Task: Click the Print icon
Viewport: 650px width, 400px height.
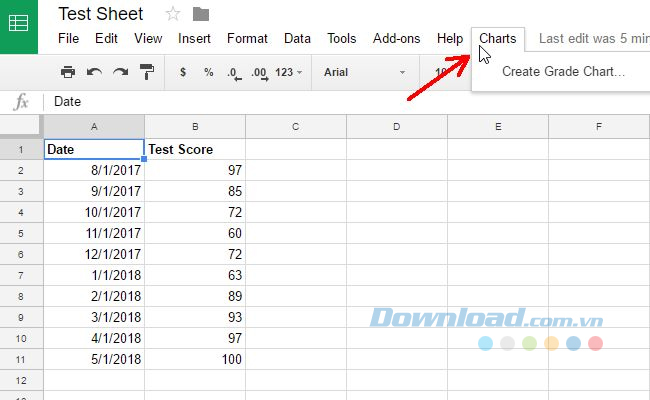Action: 68,72
